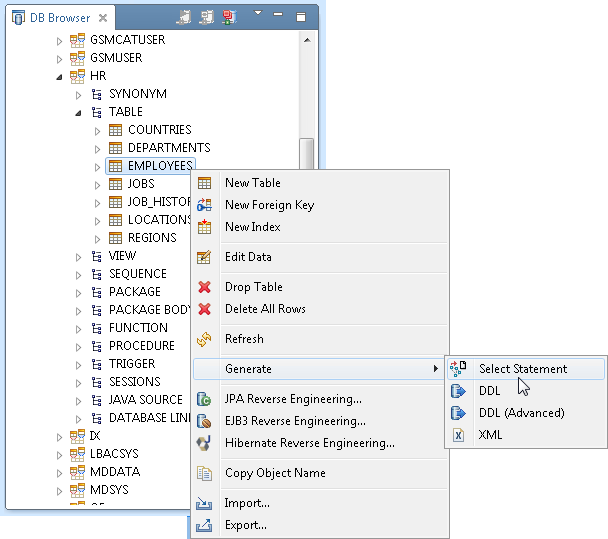Viewport: 608px width, 539px height.
Task: Click the red X icon beside Drop Table
Action: pos(205,287)
